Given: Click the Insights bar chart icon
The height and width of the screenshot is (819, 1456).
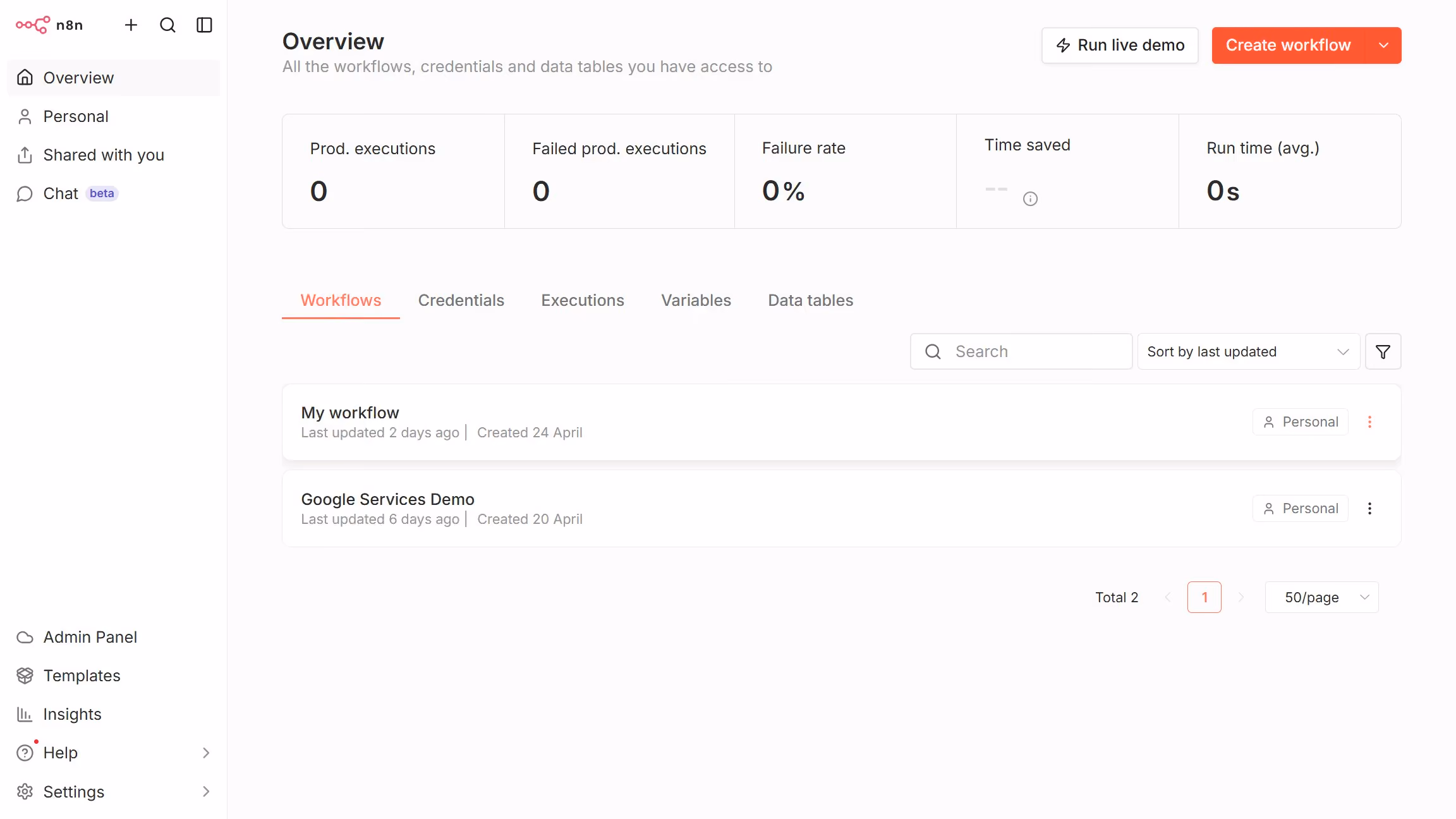Looking at the screenshot, I should point(25,714).
